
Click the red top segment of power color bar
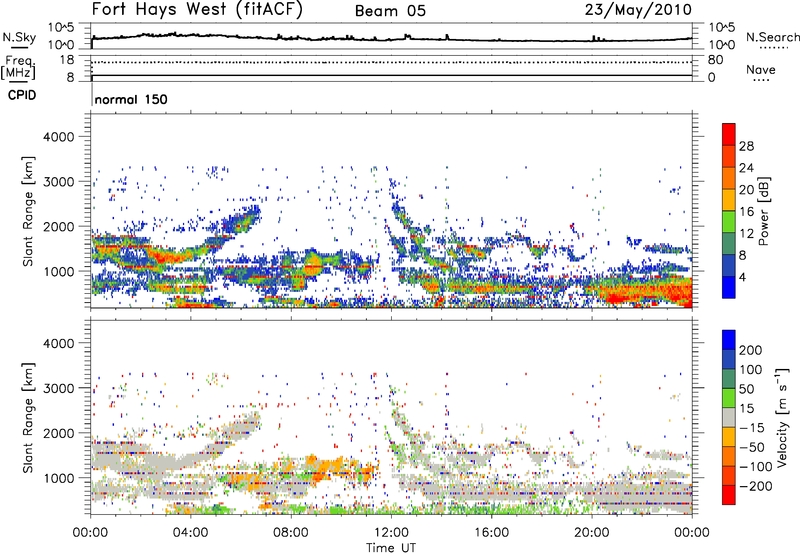pyautogui.click(x=729, y=134)
